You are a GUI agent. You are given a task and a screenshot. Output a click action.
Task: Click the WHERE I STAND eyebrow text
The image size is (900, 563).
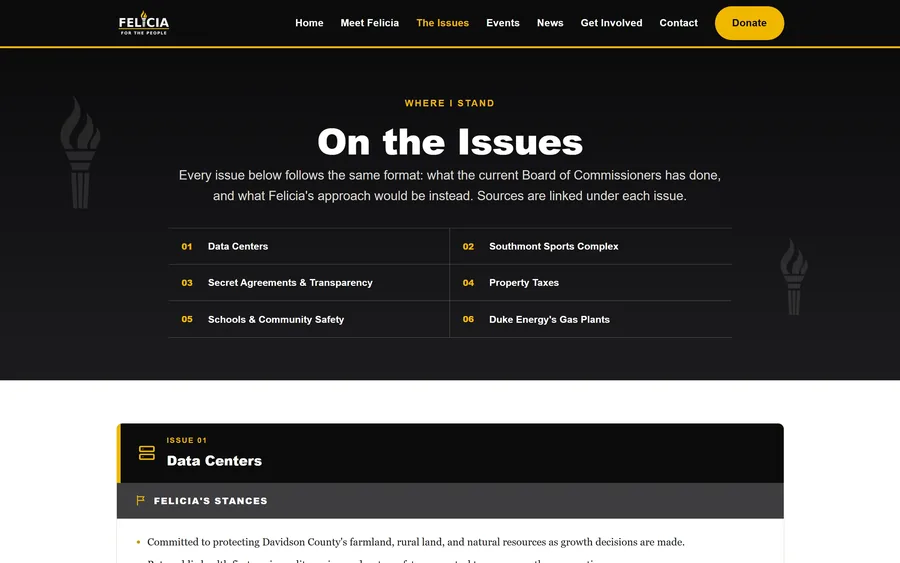click(x=449, y=103)
